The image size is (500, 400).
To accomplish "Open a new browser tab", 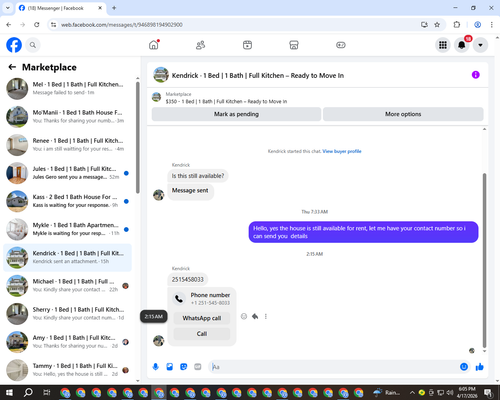I will pyautogui.click(x=114, y=8).
